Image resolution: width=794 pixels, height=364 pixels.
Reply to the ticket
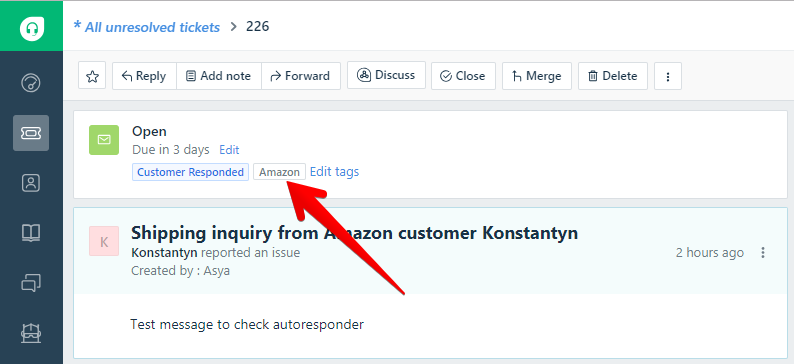coord(144,76)
